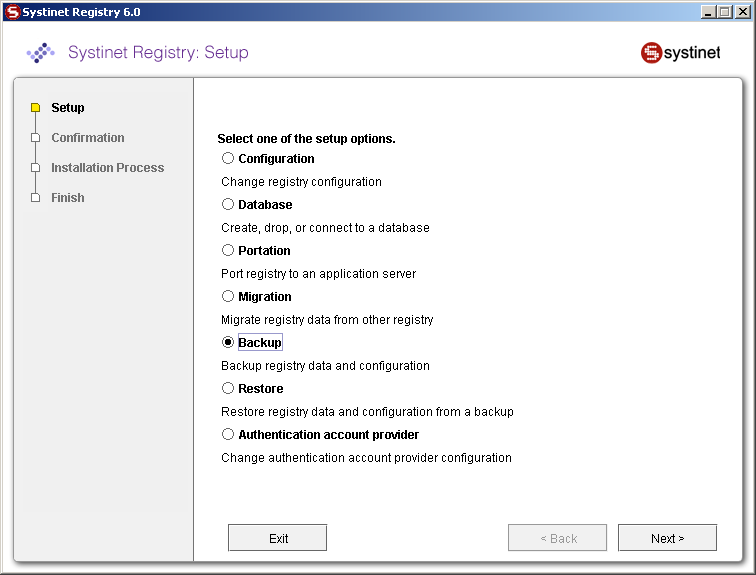Click the Exit button
Image resolution: width=756 pixels, height=575 pixels.
point(277,538)
